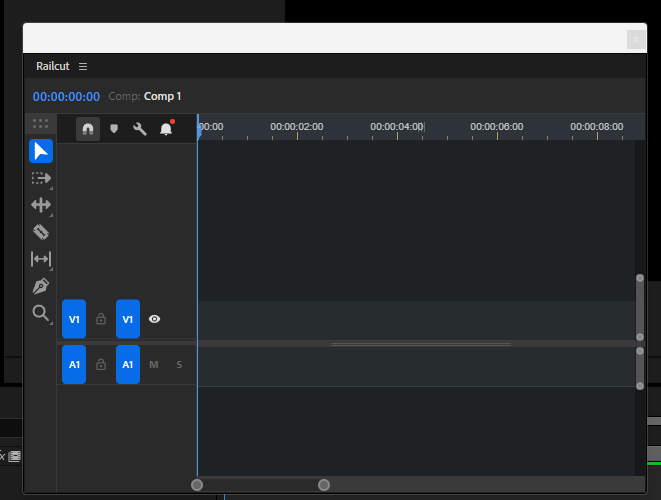The width and height of the screenshot is (661, 500).
Task: Click the Comp 1 sequence name
Action: [x=162, y=96]
